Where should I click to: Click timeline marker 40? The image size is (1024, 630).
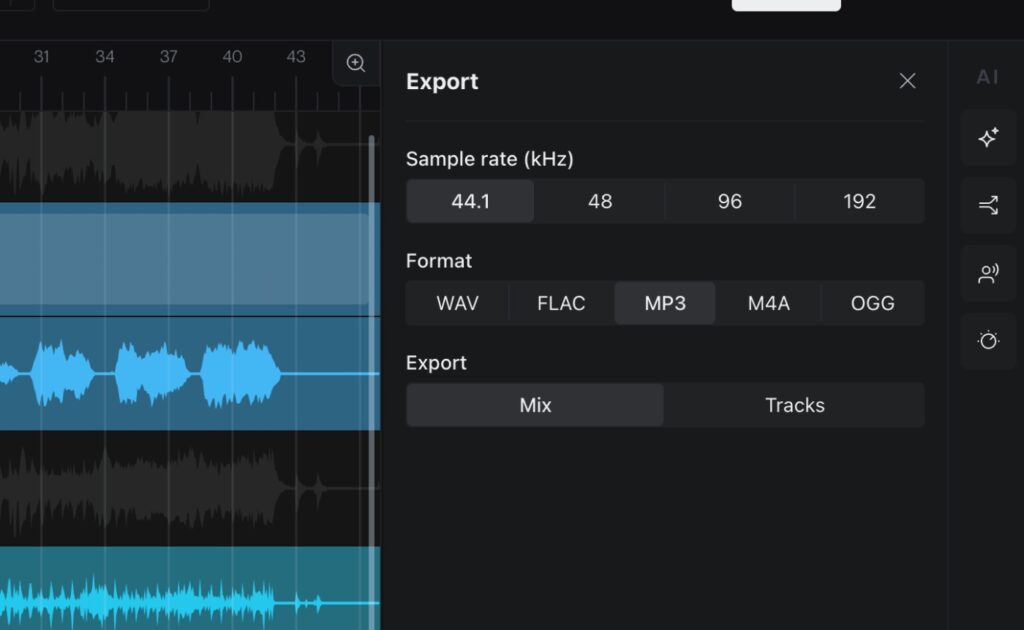click(x=232, y=57)
